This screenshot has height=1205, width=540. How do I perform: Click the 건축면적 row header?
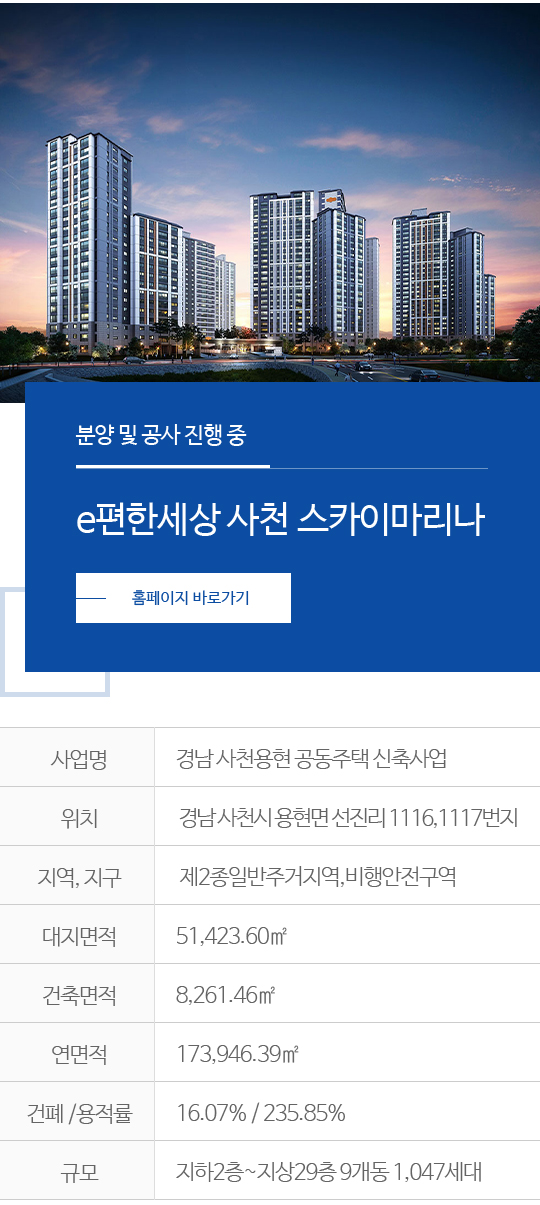[78, 994]
